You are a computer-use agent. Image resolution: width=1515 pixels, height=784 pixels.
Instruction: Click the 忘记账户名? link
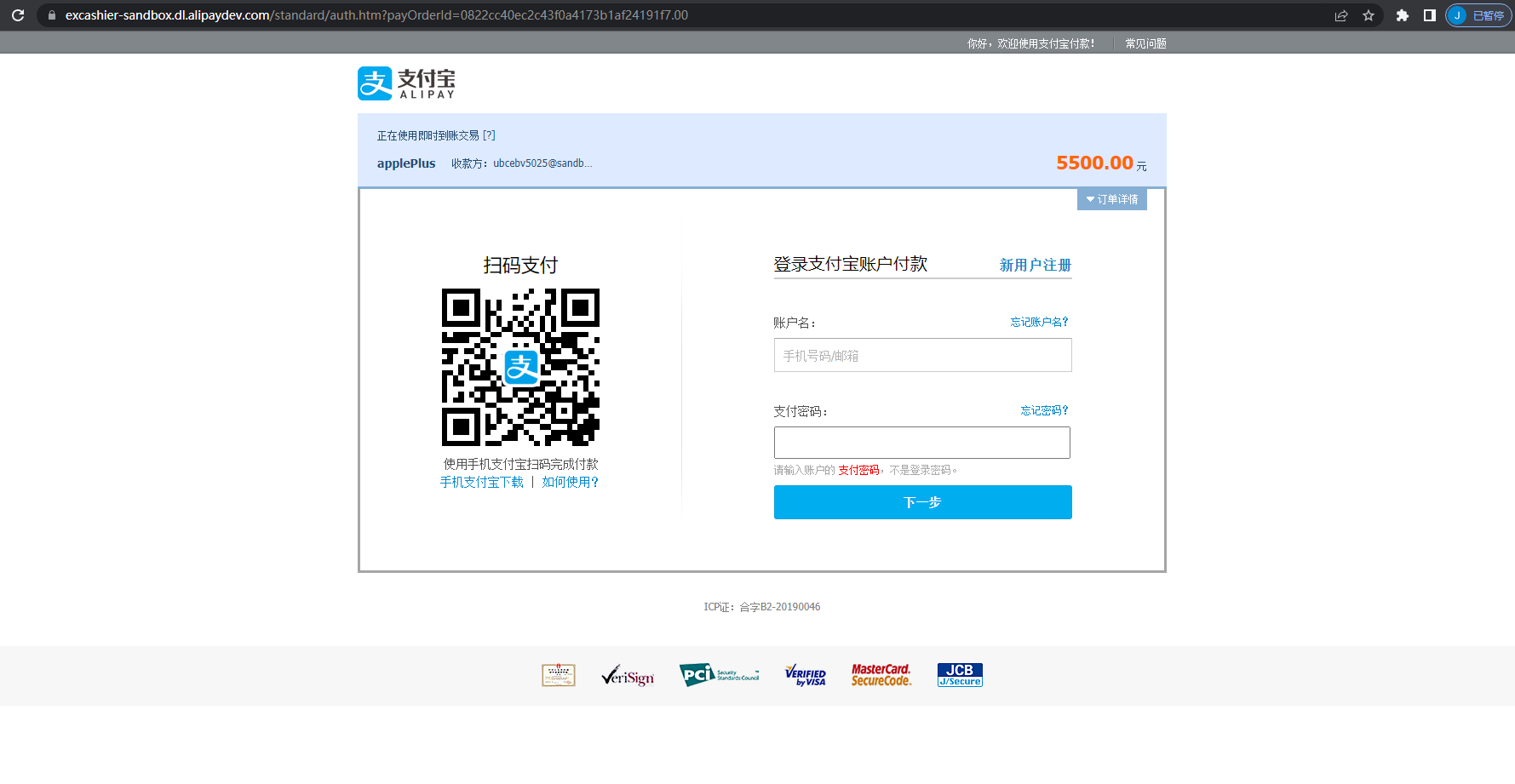point(1039,322)
